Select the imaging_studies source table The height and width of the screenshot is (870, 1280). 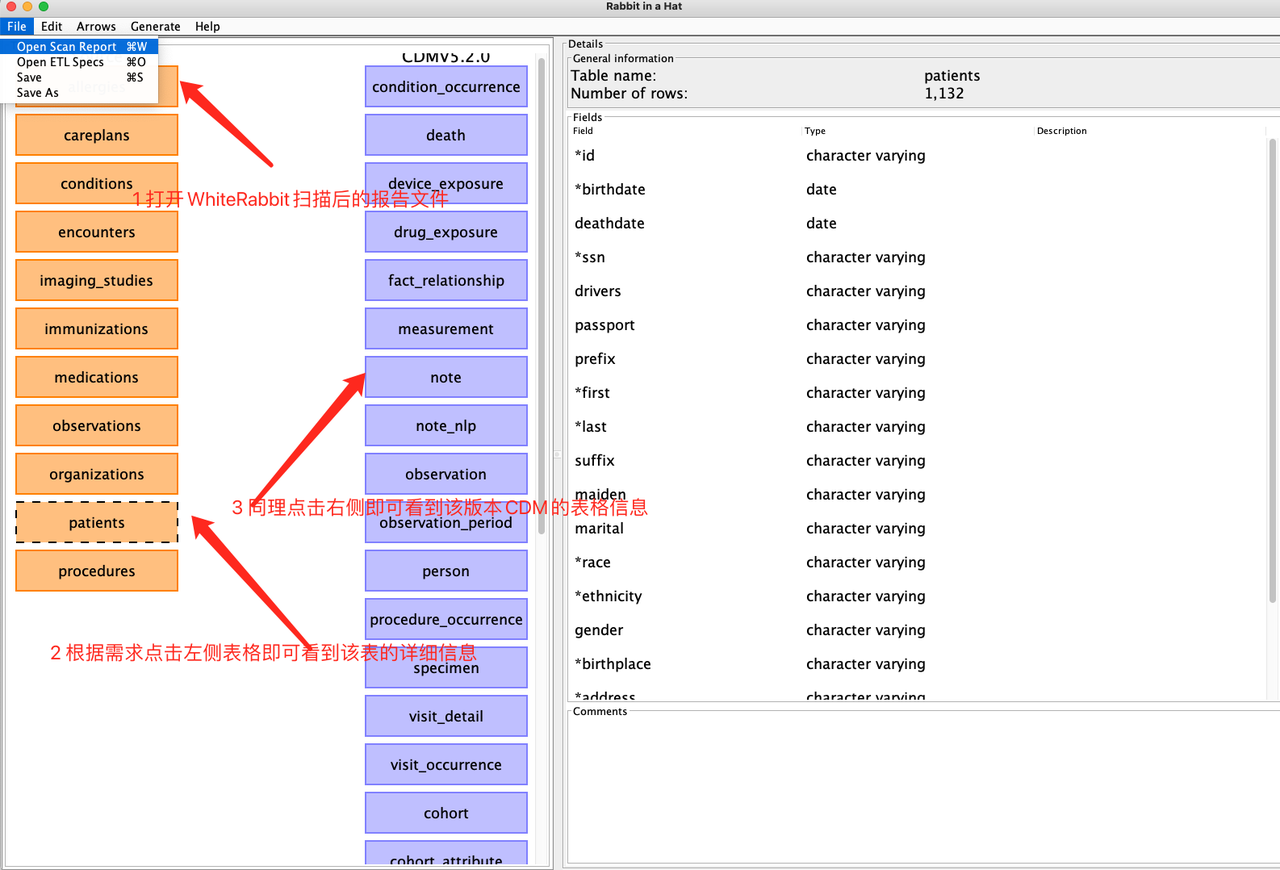[x=96, y=280]
